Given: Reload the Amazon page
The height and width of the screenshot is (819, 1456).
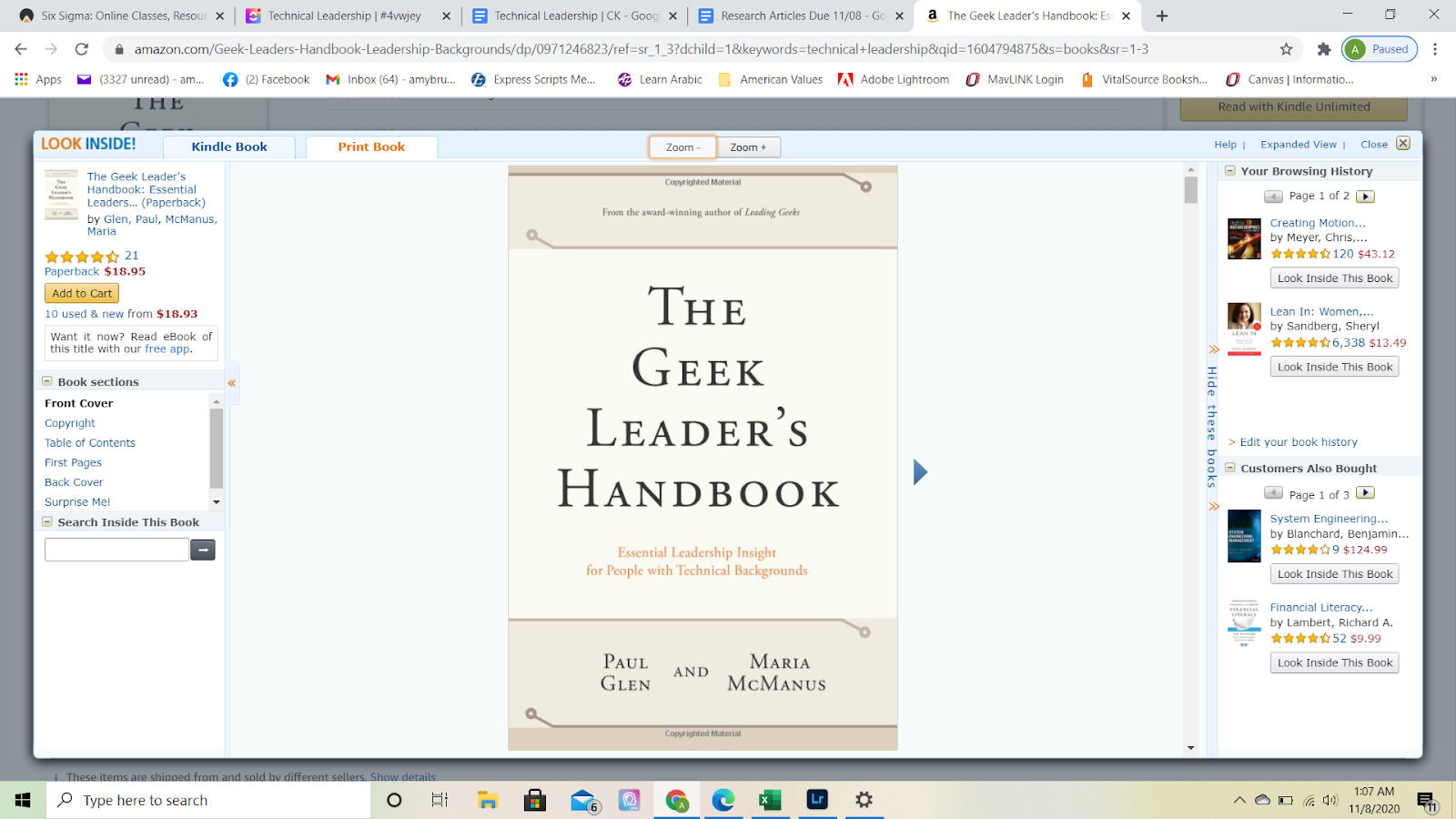Looking at the screenshot, I should pos(82,49).
